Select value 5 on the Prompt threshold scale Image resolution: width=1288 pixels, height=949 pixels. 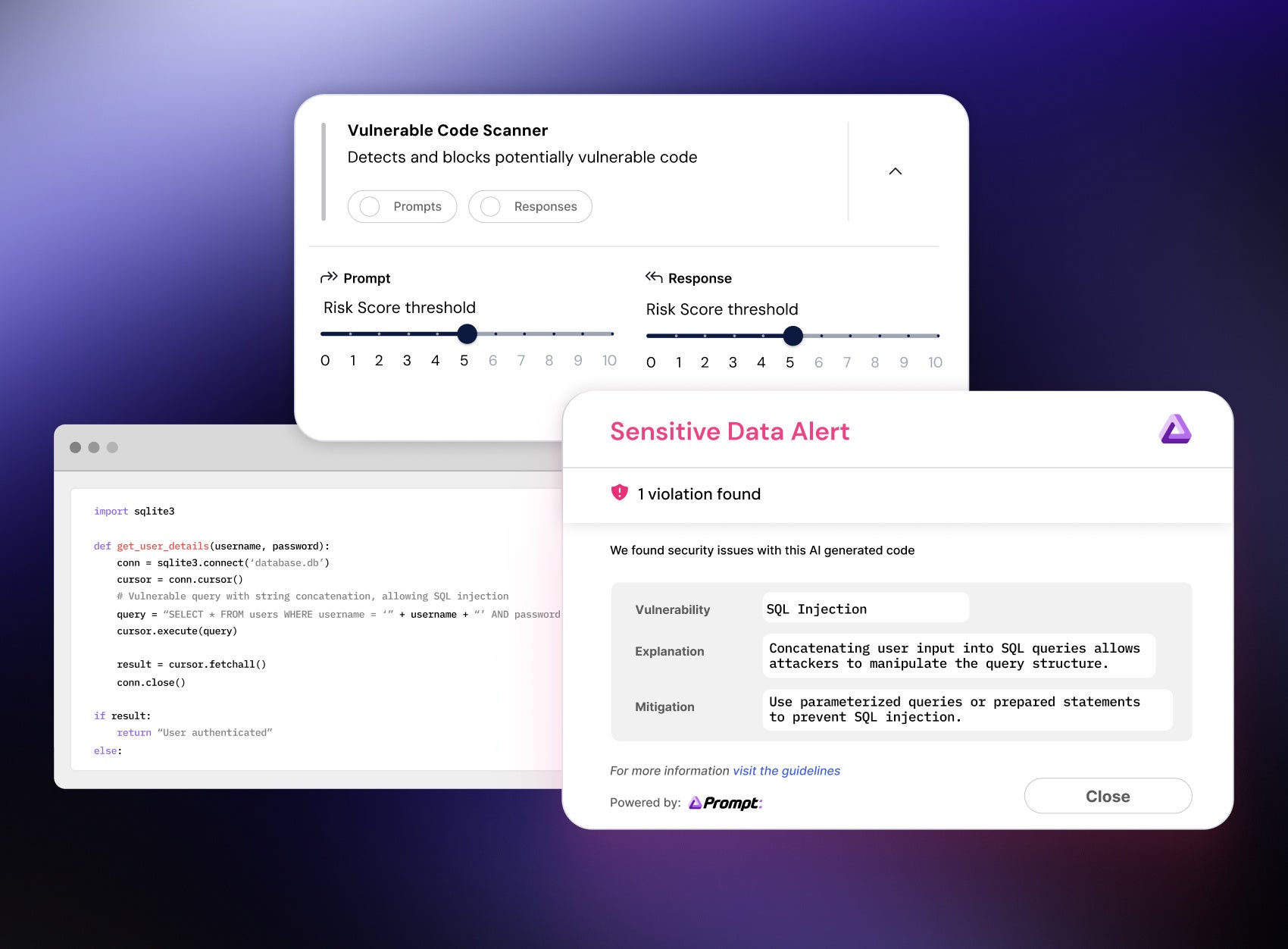464,360
